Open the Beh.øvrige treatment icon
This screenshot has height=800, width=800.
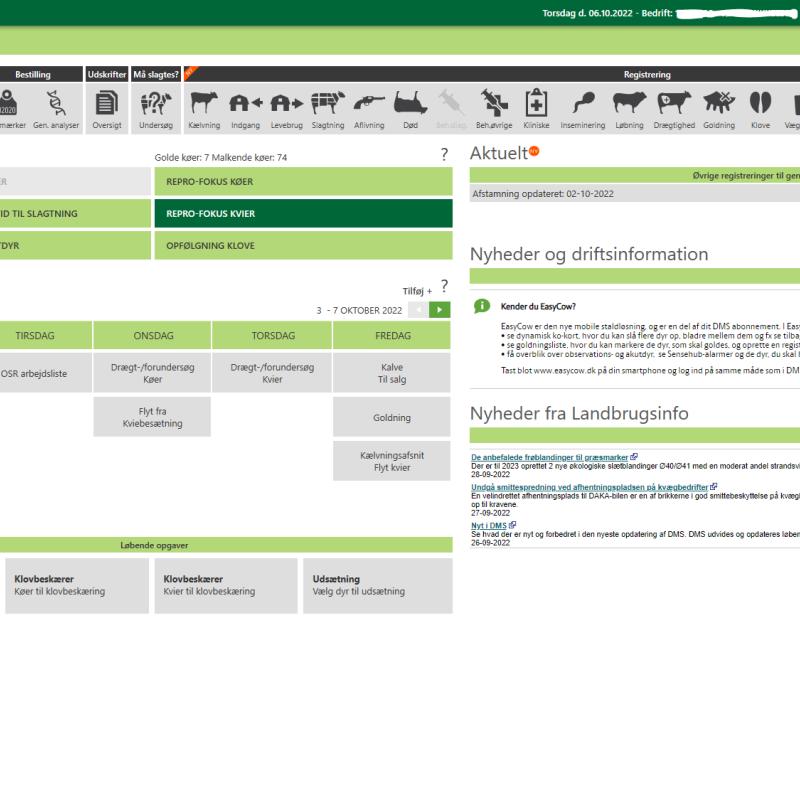[494, 103]
